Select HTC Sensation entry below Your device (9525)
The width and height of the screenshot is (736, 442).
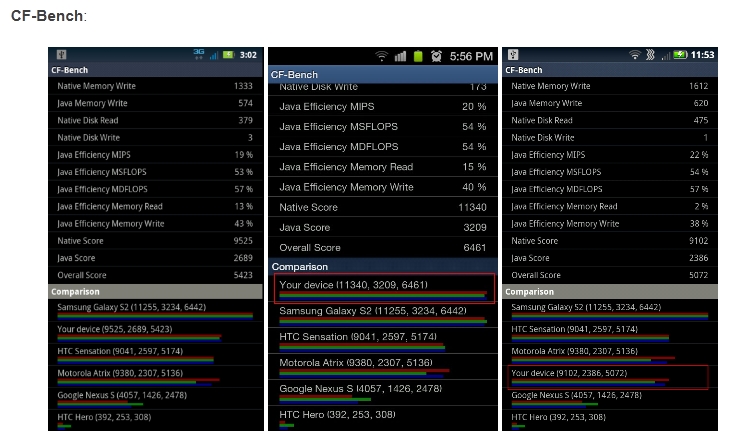pos(155,355)
